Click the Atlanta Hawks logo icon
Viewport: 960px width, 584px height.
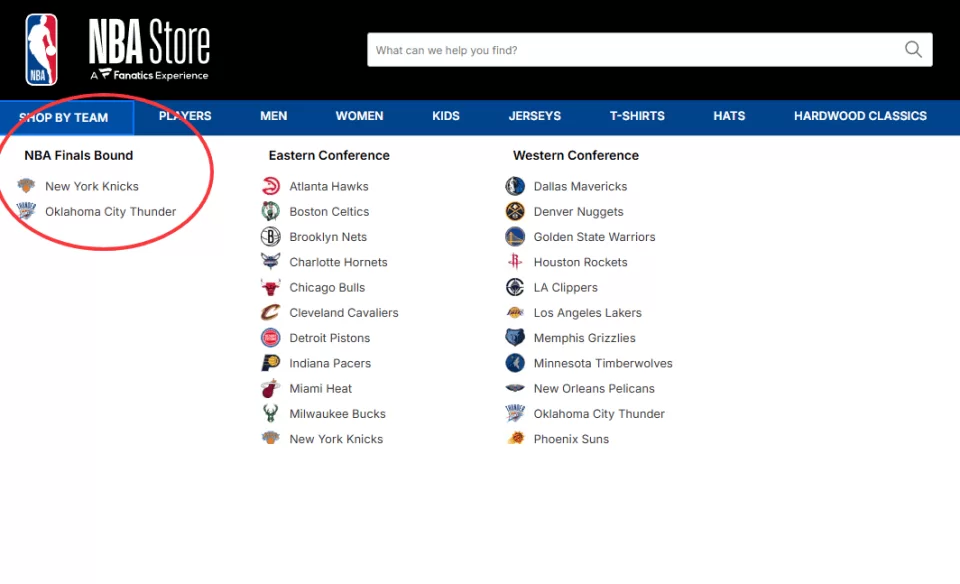[x=271, y=186]
